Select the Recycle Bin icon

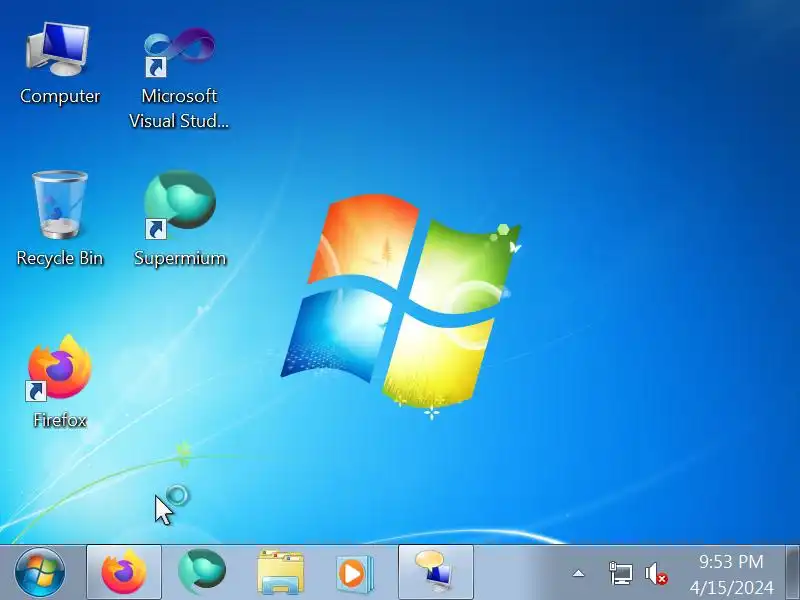[60, 218]
